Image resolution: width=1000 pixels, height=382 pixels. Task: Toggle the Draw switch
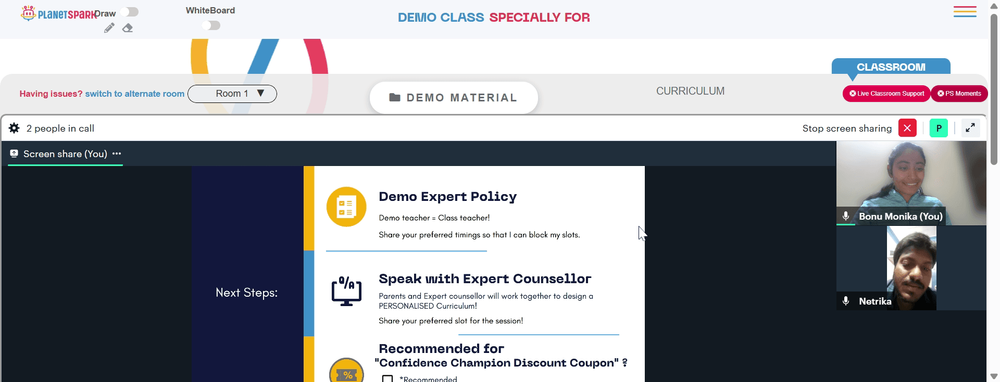point(129,12)
